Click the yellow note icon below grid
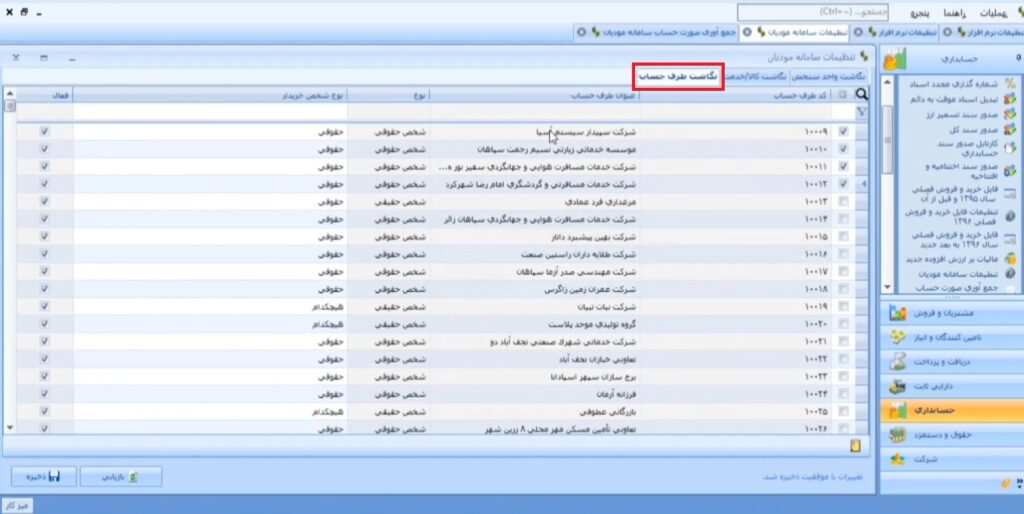This screenshot has height=514, width=1024. [x=856, y=446]
